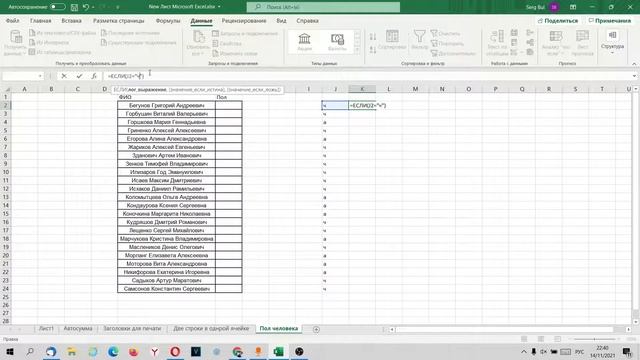Click the Пол header cell

[229, 97]
